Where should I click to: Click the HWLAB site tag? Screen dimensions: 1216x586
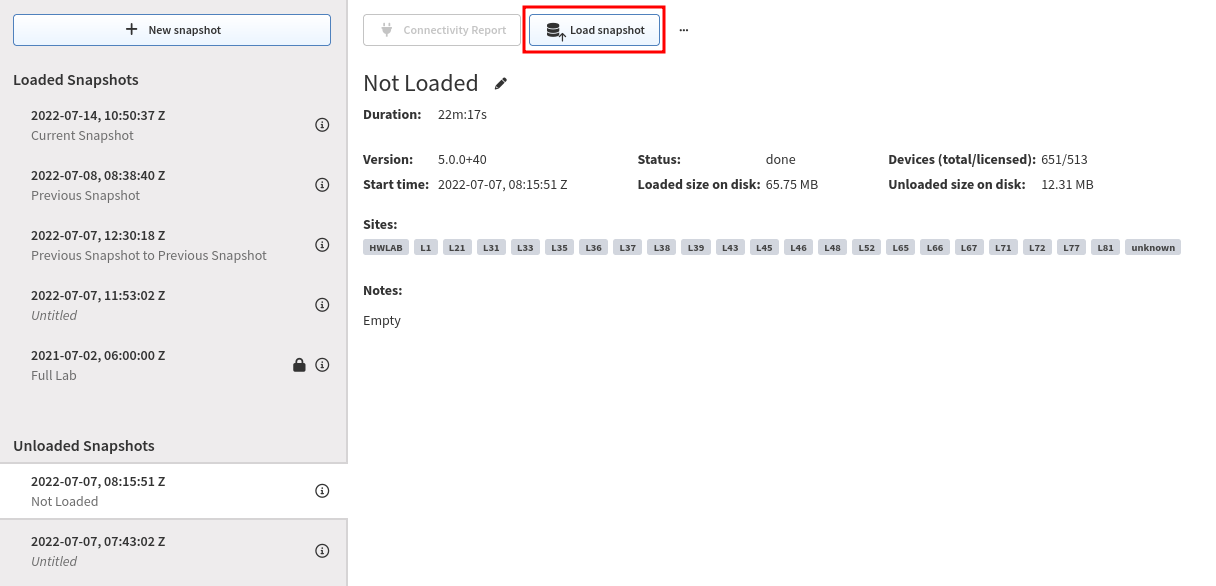coord(386,247)
